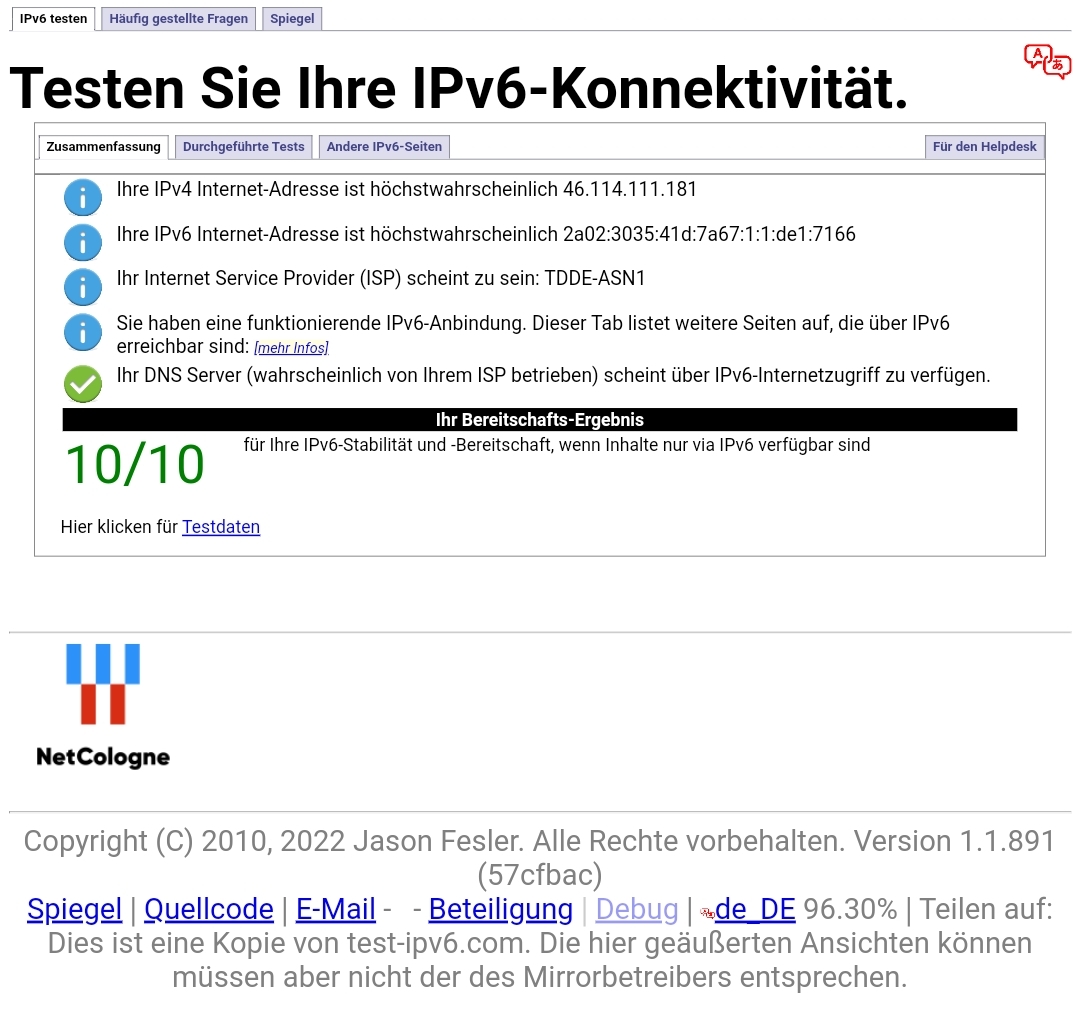Open the Quellcode link in the footer
This screenshot has width=1079, height=1020.
[209, 909]
